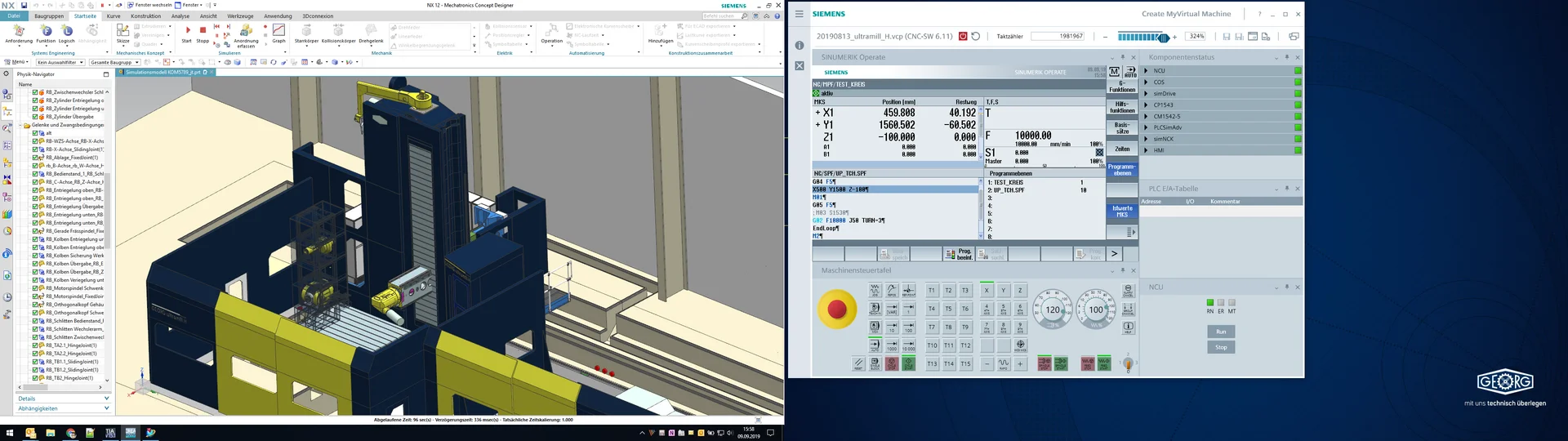The height and width of the screenshot is (441, 1568).
Task: Switch to Werkzeuge ribbon tab
Action: pyautogui.click(x=240, y=16)
